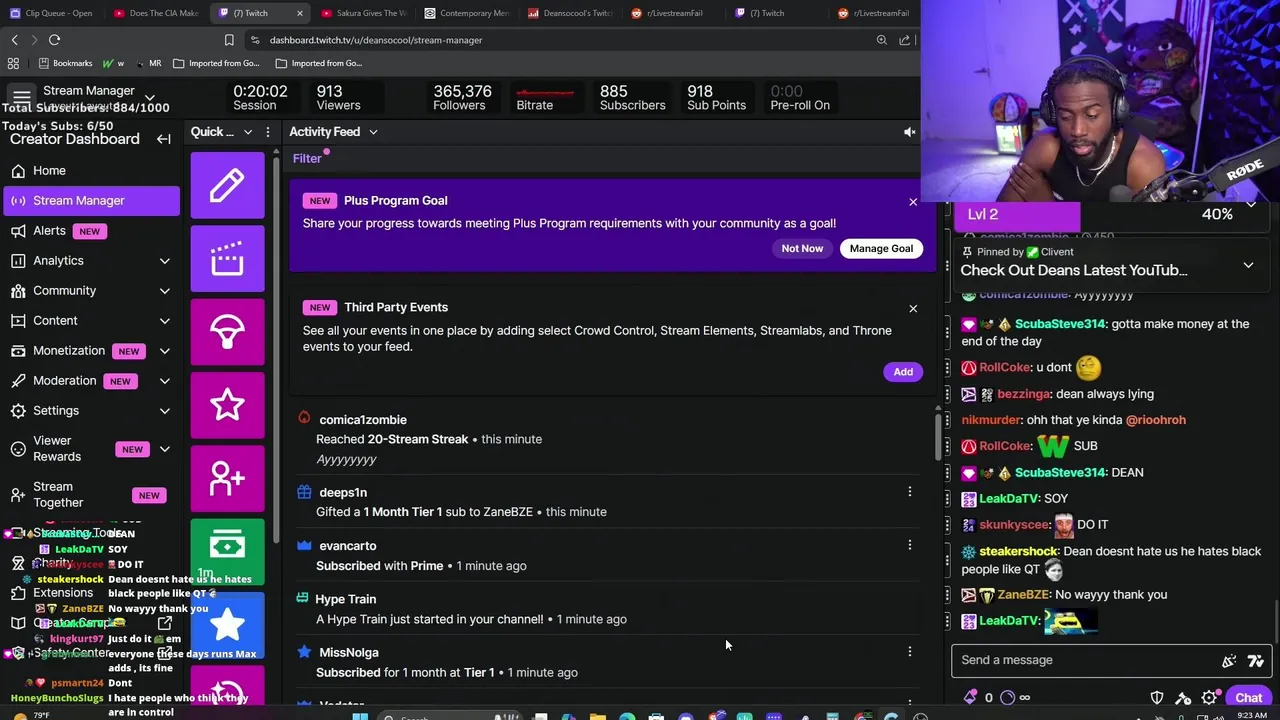Click Manage Goal button
Image resolution: width=1280 pixels, height=720 pixels.
(881, 248)
